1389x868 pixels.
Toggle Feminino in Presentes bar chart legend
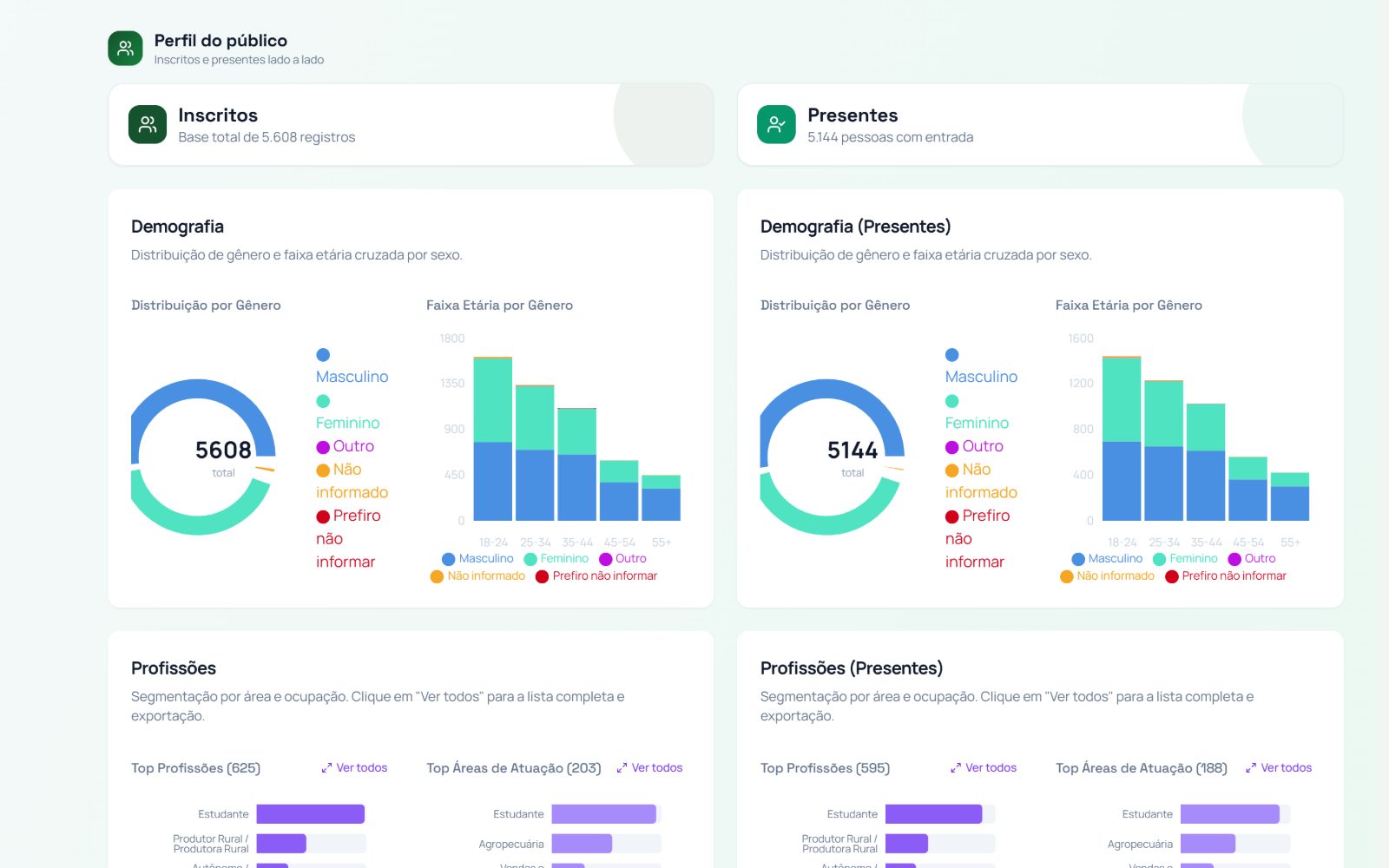(x=1186, y=559)
